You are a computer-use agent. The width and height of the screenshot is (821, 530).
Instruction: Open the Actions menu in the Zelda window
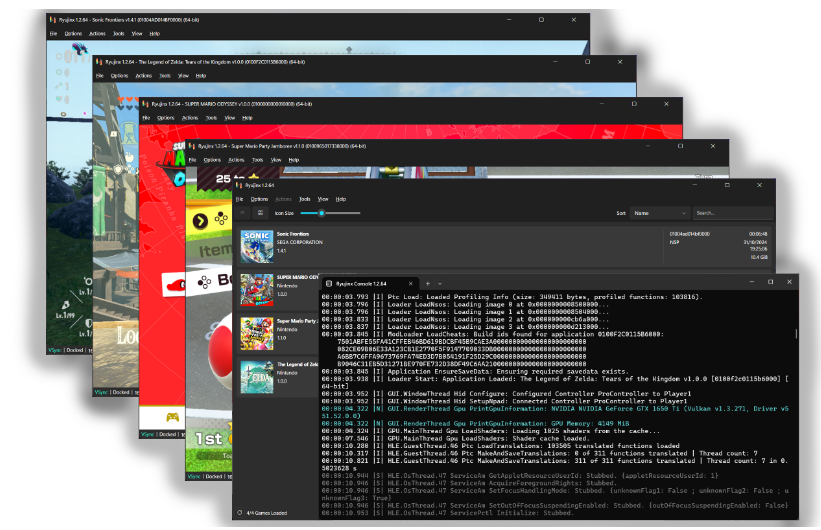tap(143, 75)
